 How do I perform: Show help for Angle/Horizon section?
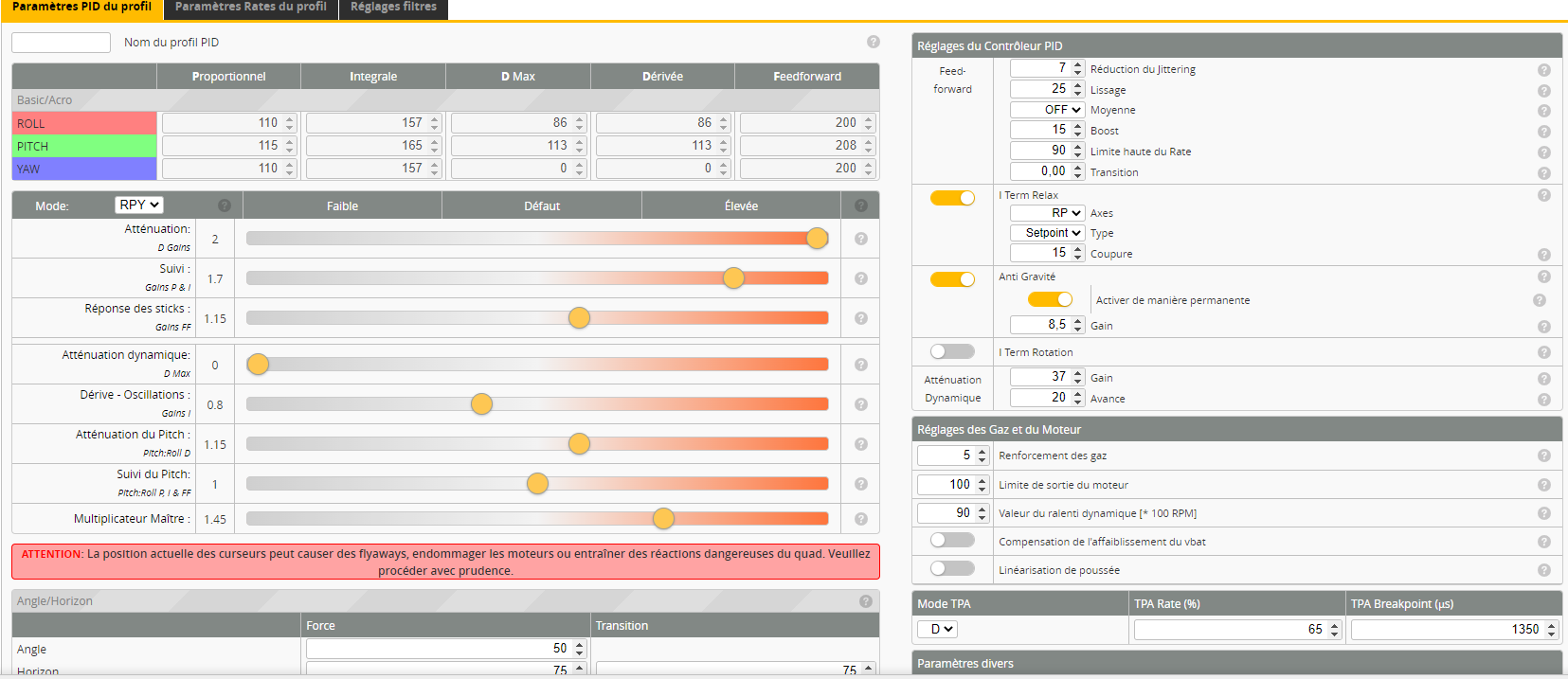pyautogui.click(x=866, y=601)
